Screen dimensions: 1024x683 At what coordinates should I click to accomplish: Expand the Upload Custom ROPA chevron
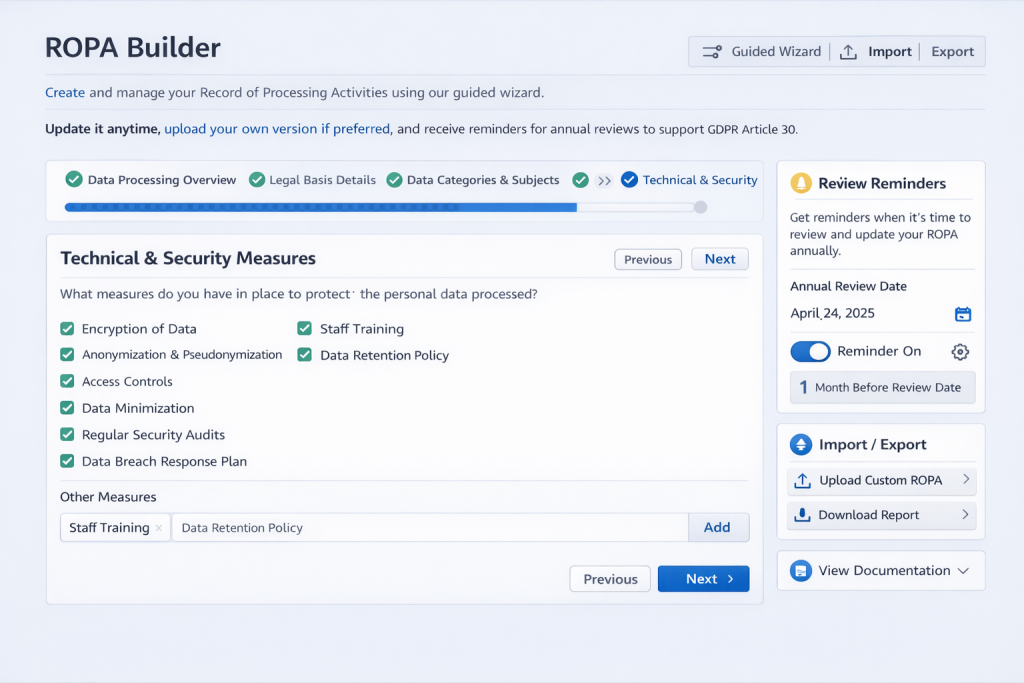(966, 480)
